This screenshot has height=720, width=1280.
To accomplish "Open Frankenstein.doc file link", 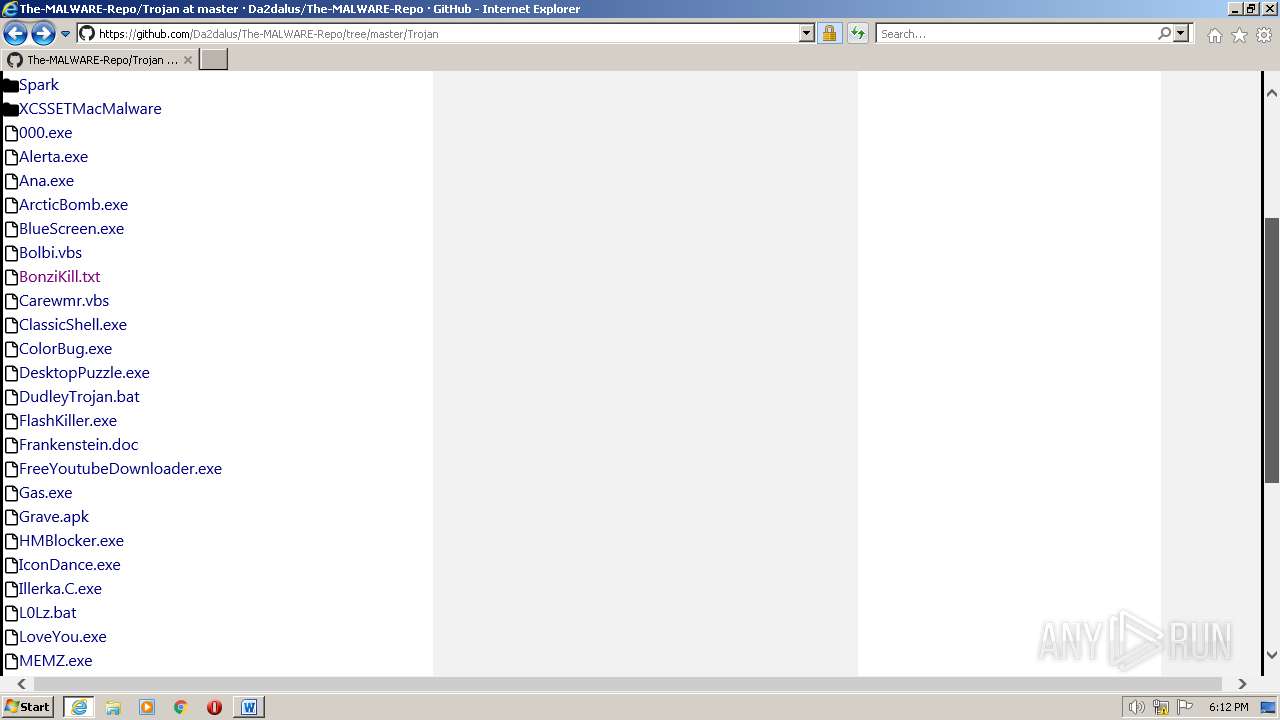I will [78, 445].
